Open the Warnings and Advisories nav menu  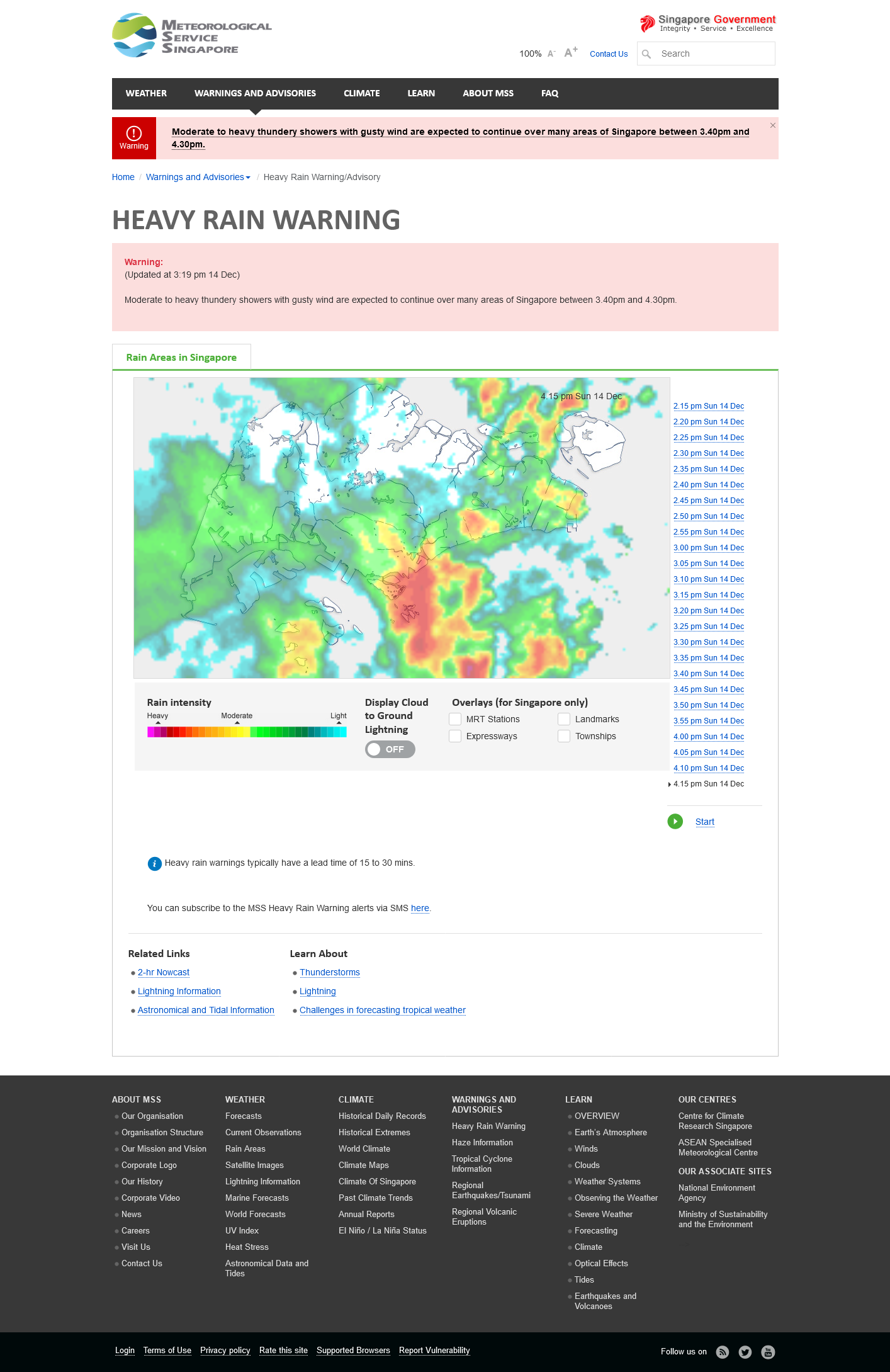coord(255,93)
